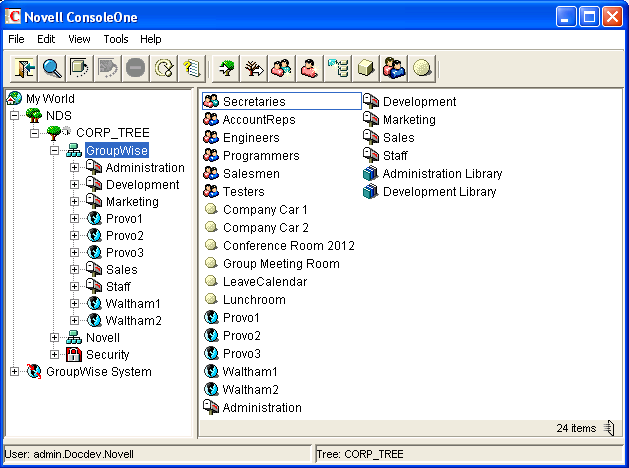Image resolution: width=629 pixels, height=468 pixels.
Task: Select the AccountReps group
Action: coord(259,120)
